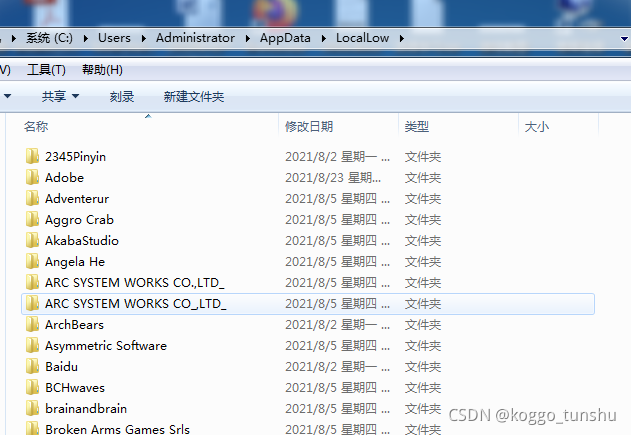Select the ARC SYSTEM WORKS CO_LTD_ name
Viewport: 631px width, 435px height.
[136, 303]
